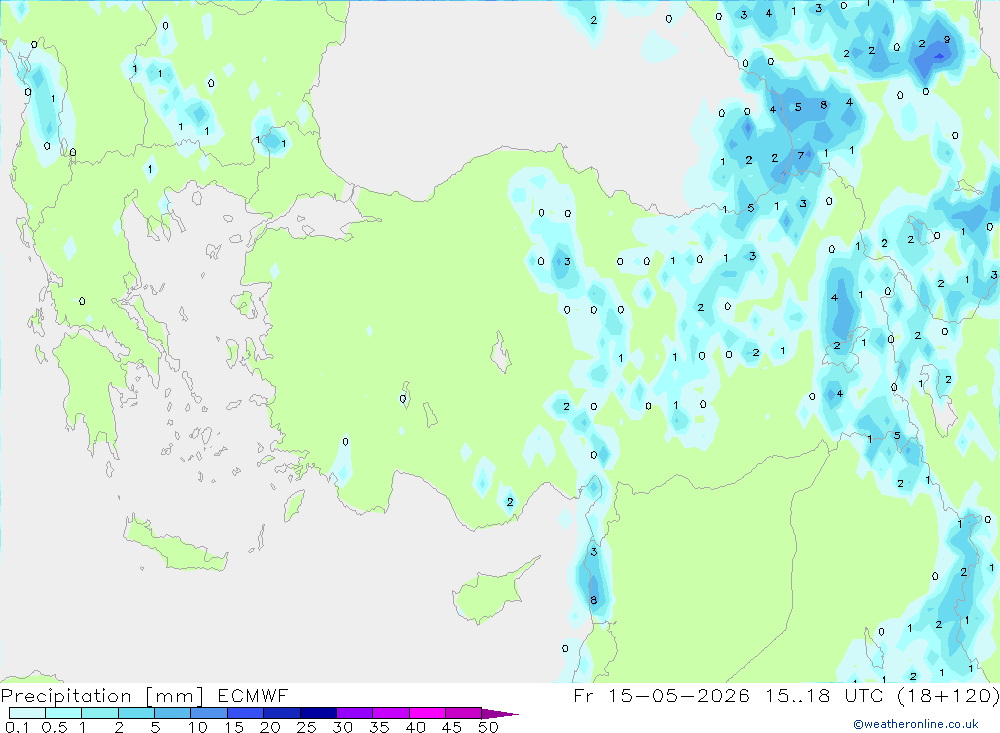Select the 40–45 mm magenta legend swatch

pyautogui.click(x=427, y=713)
